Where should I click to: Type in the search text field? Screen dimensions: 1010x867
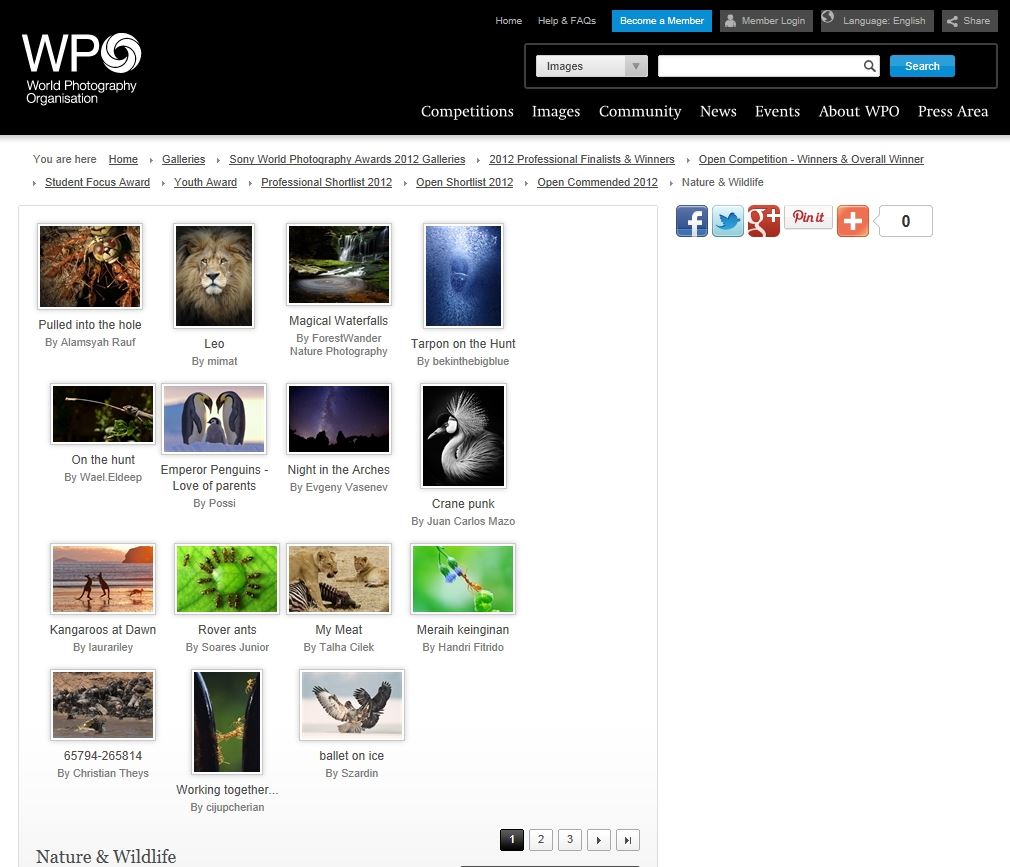(760, 66)
